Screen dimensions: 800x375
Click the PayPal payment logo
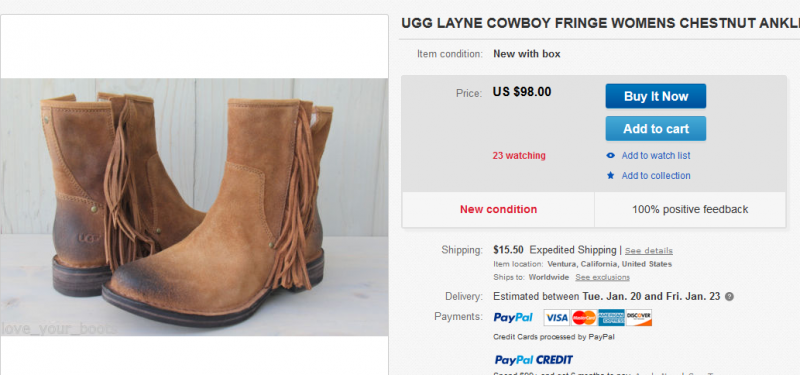513,317
